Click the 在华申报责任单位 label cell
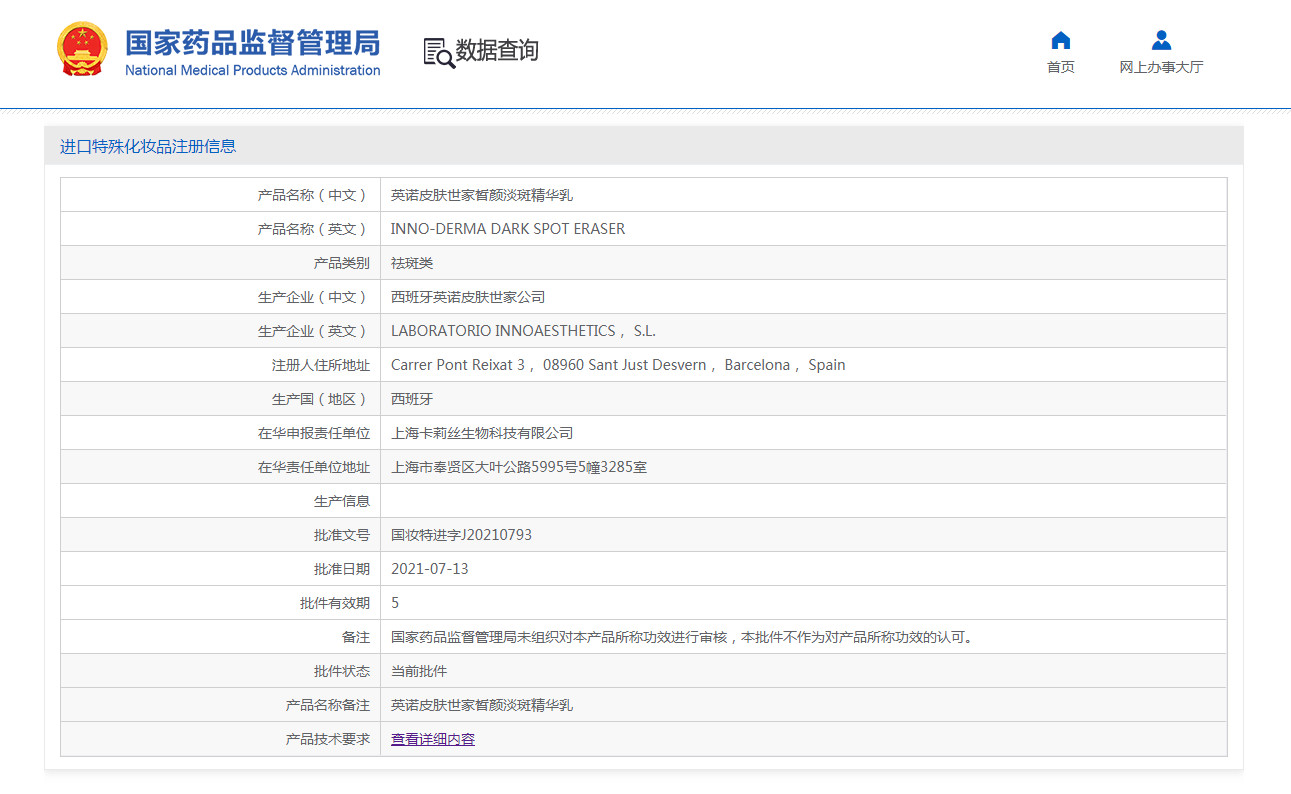The height and width of the screenshot is (794, 1291). point(221,433)
